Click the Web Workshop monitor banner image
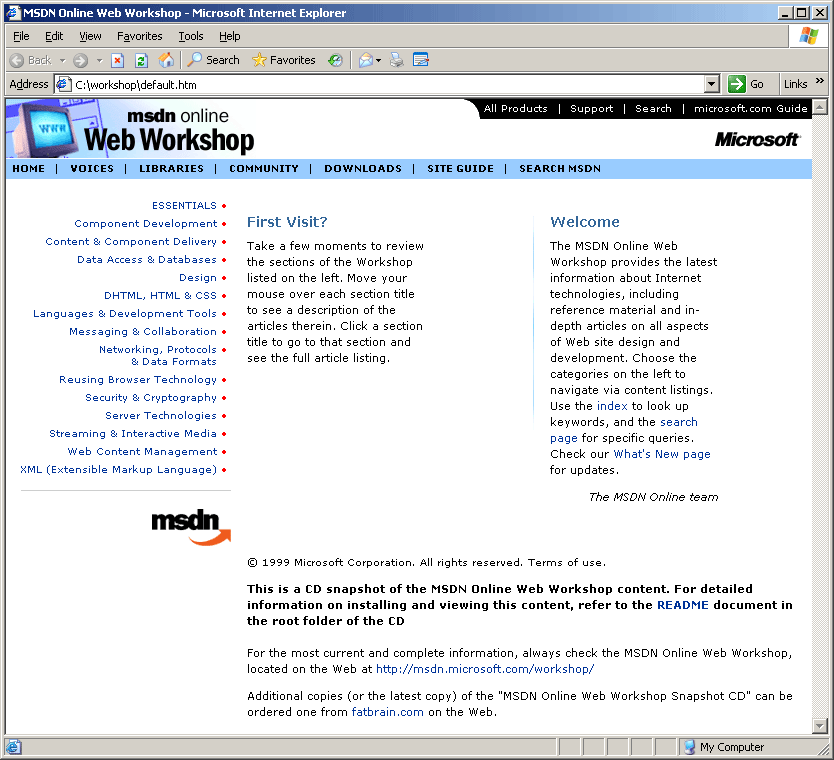 pos(130,129)
